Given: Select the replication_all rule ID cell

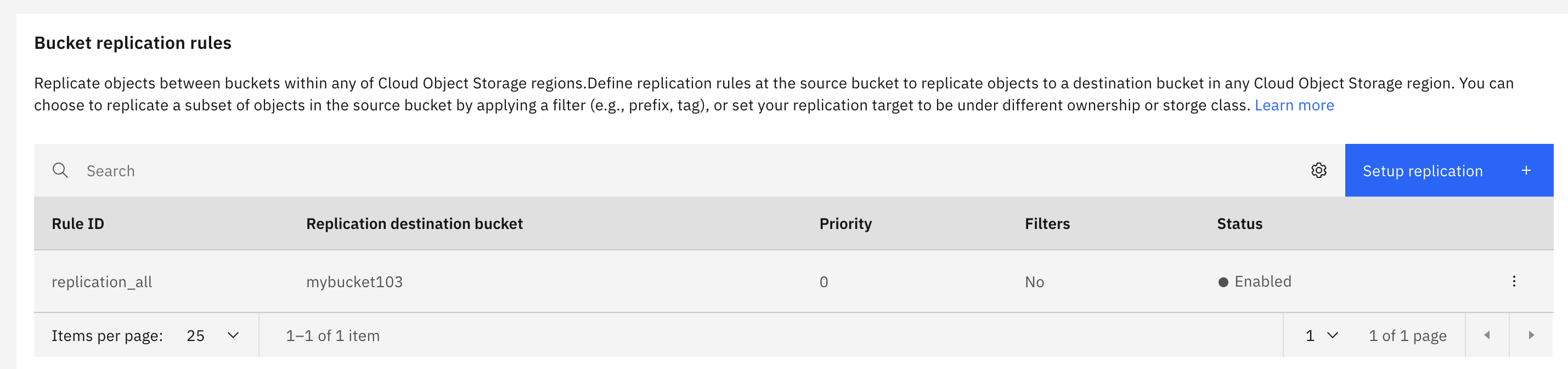Looking at the screenshot, I should pyautogui.click(x=101, y=282).
